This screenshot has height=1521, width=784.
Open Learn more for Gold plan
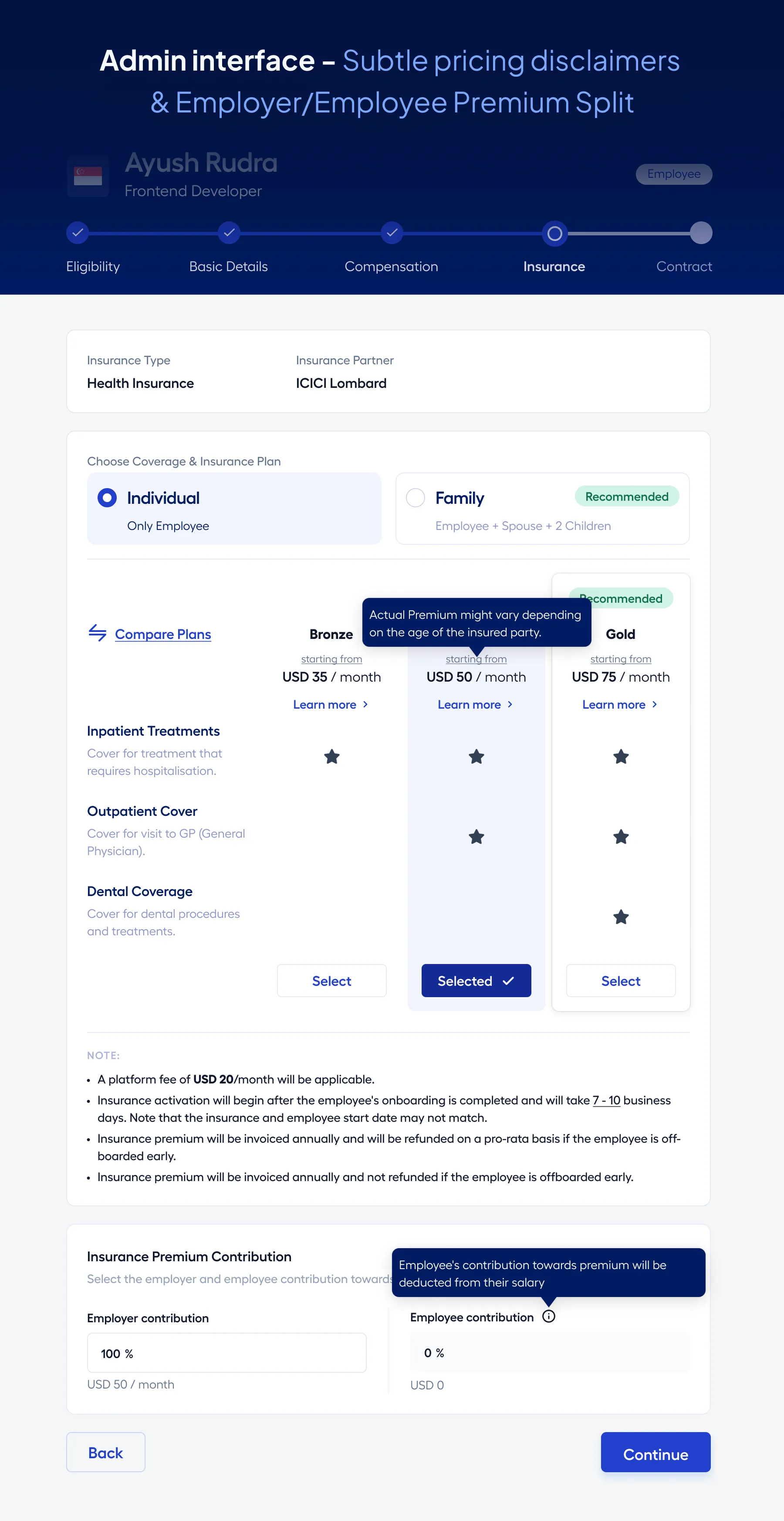[620, 704]
